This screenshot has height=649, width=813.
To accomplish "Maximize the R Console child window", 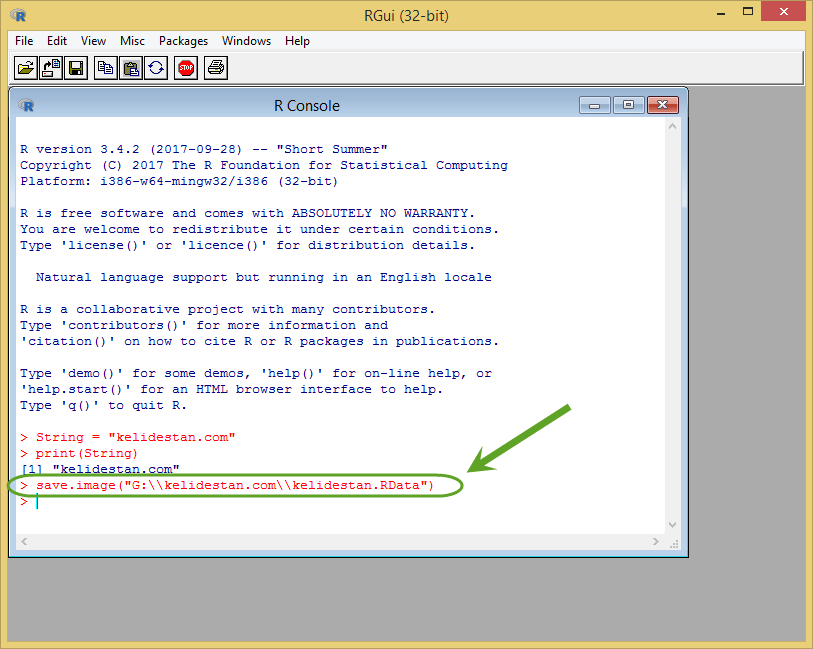I will (x=628, y=105).
